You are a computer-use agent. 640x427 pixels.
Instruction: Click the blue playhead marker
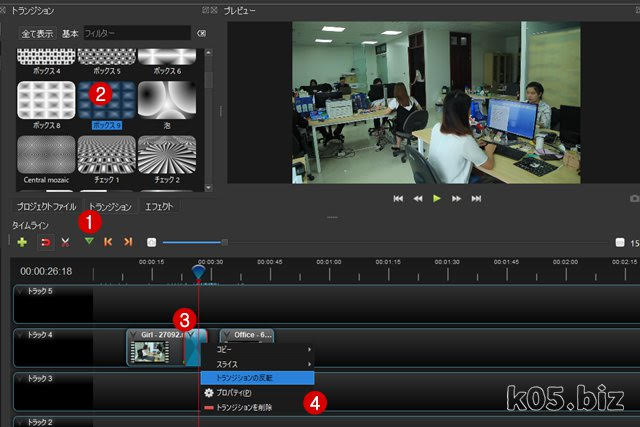pos(198,272)
